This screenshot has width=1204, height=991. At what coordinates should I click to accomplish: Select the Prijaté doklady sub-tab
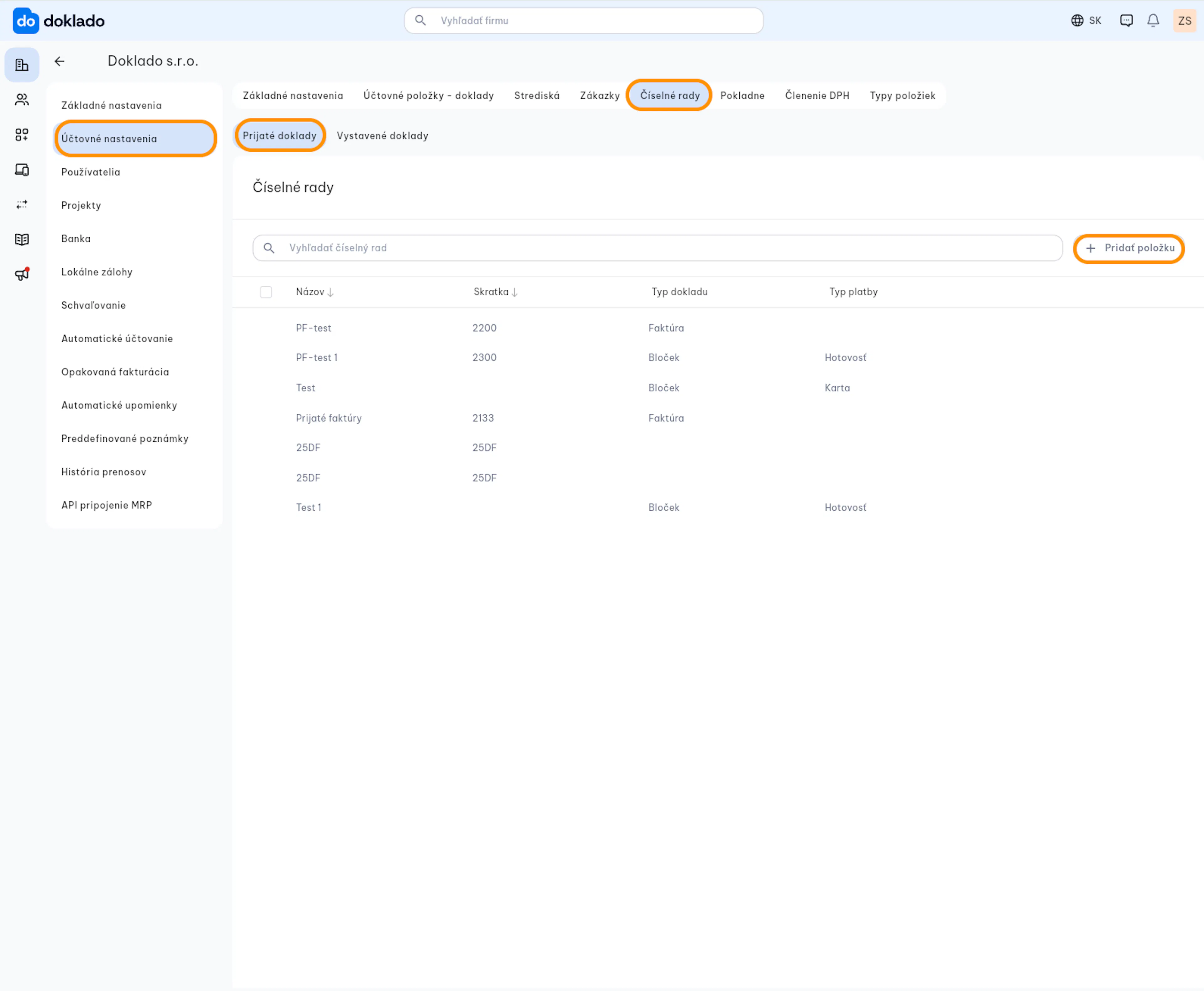tap(280, 135)
